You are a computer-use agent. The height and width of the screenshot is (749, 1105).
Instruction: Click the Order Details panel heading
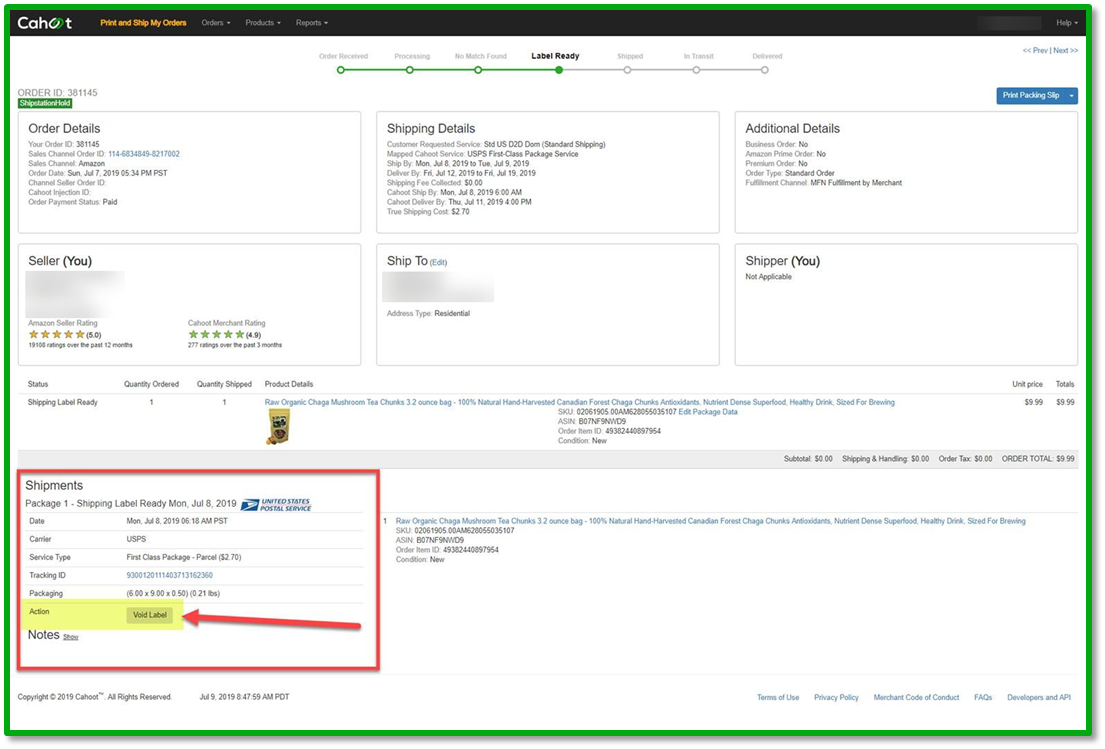point(64,128)
